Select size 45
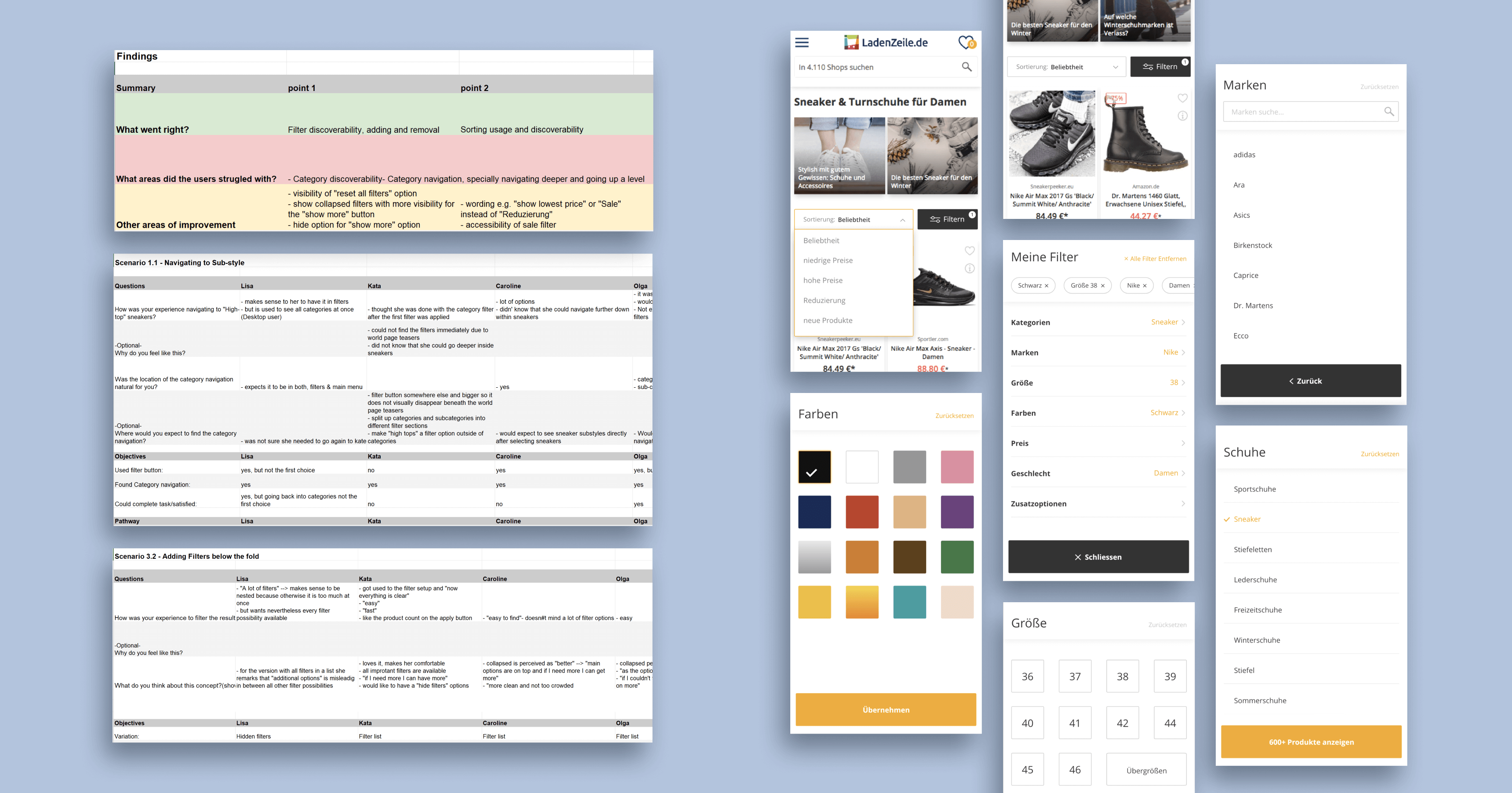Image resolution: width=1512 pixels, height=793 pixels. tap(1027, 770)
